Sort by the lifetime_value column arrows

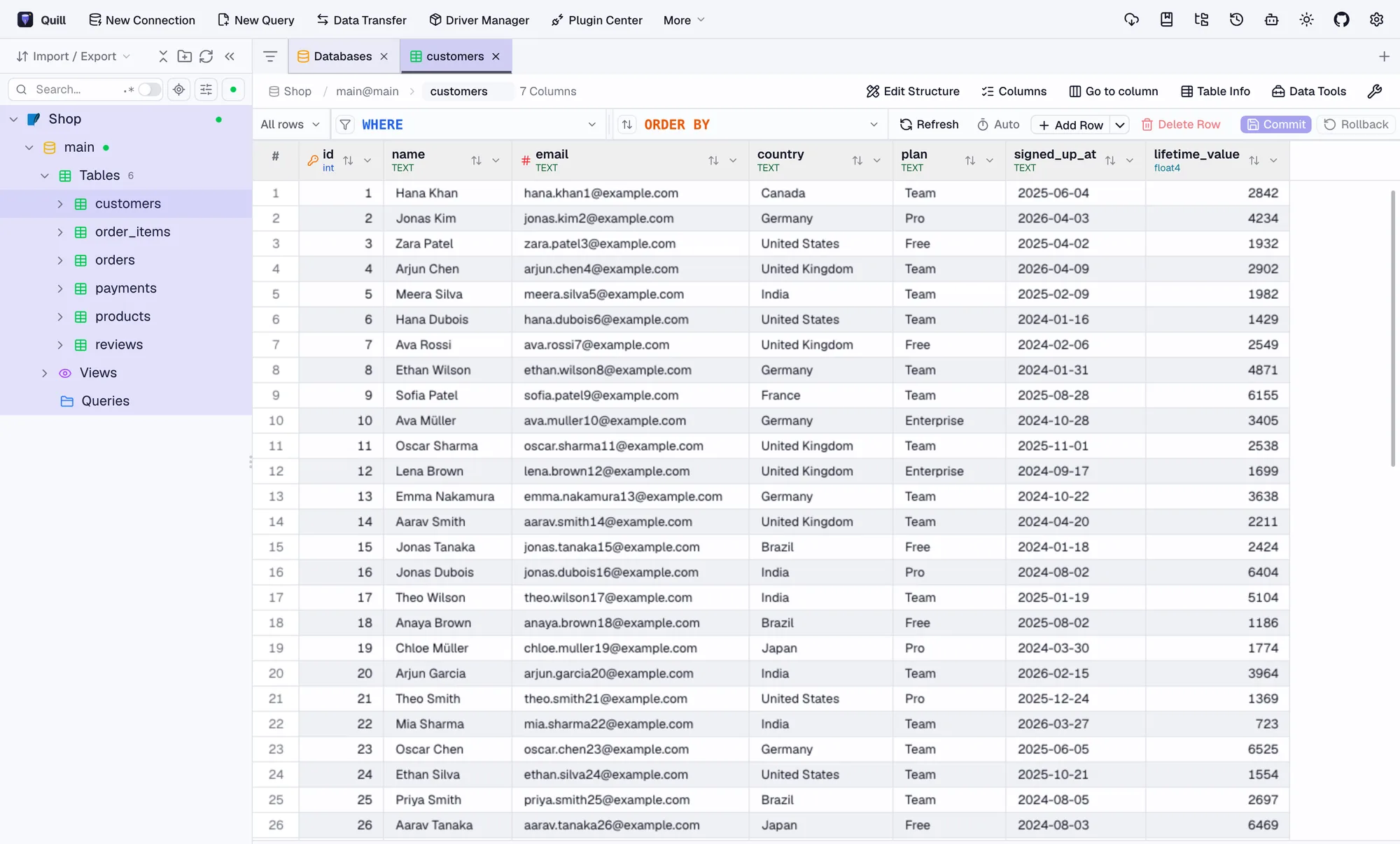coord(1254,160)
